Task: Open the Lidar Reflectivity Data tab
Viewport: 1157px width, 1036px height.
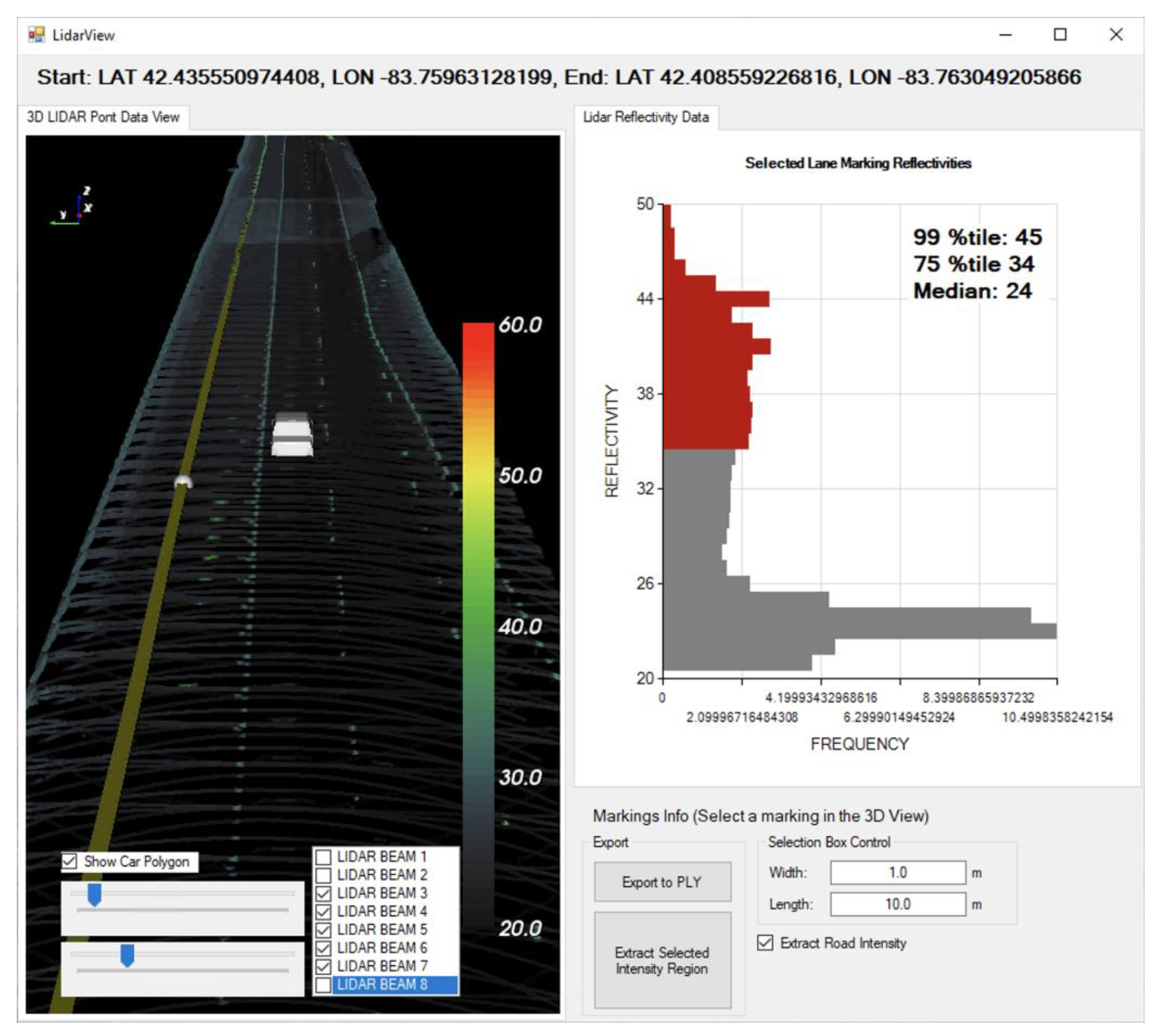Action: point(646,117)
